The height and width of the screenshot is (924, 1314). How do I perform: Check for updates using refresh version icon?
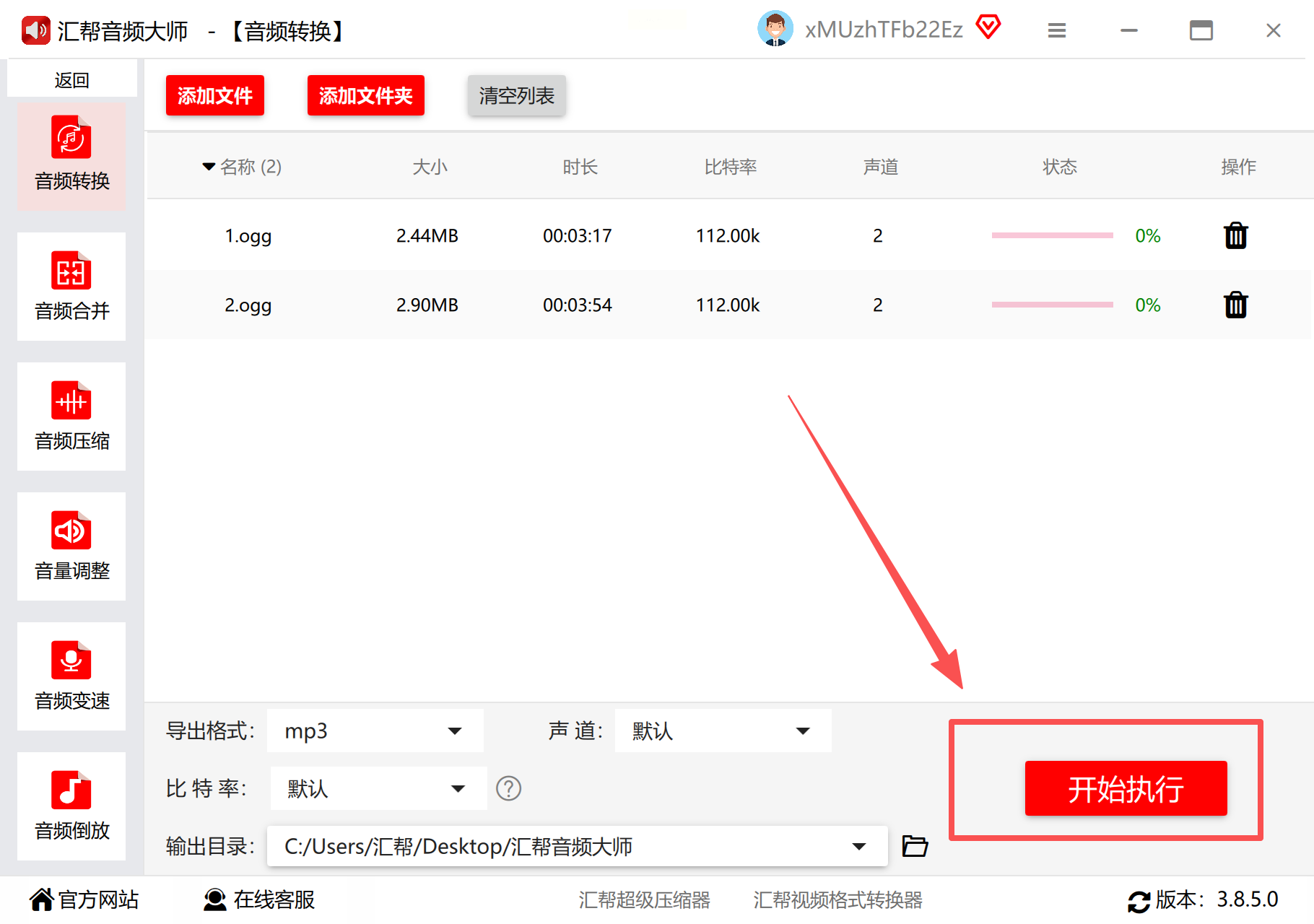coord(1139,901)
